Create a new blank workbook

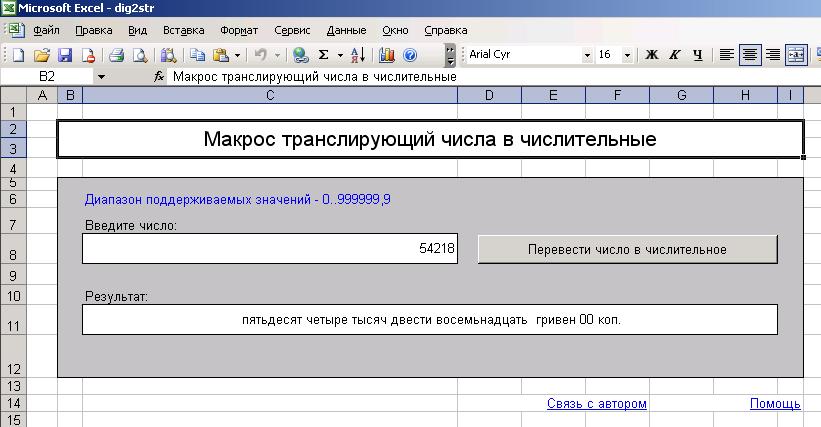[x=17, y=55]
